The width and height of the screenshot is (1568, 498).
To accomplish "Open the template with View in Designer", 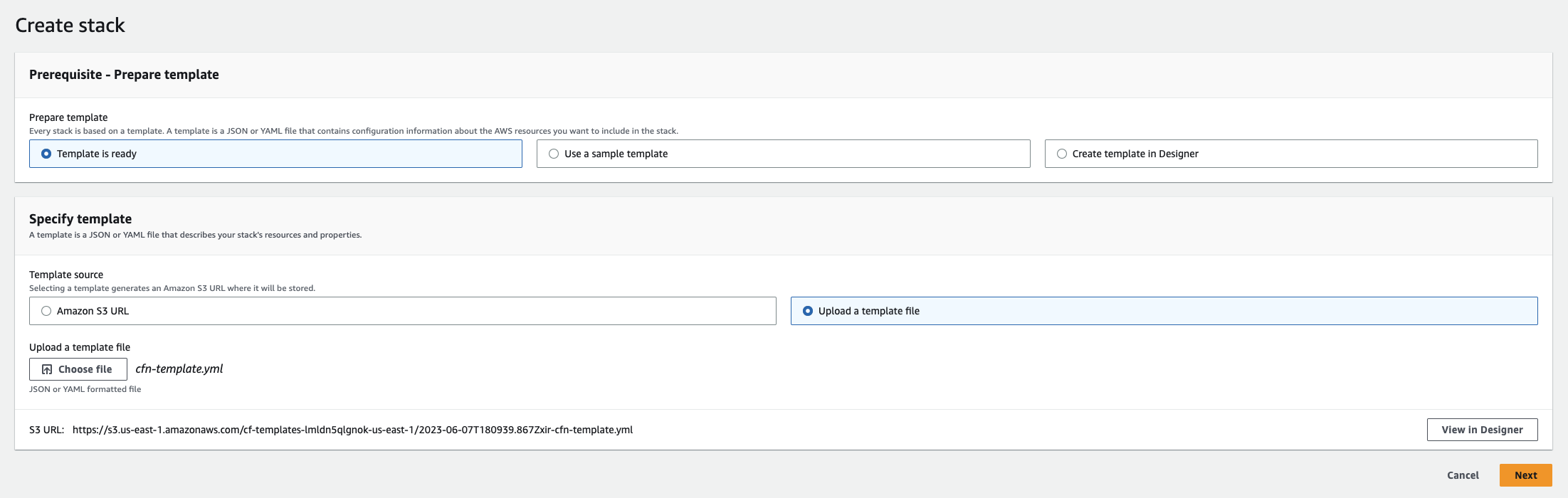I will pyautogui.click(x=1482, y=430).
